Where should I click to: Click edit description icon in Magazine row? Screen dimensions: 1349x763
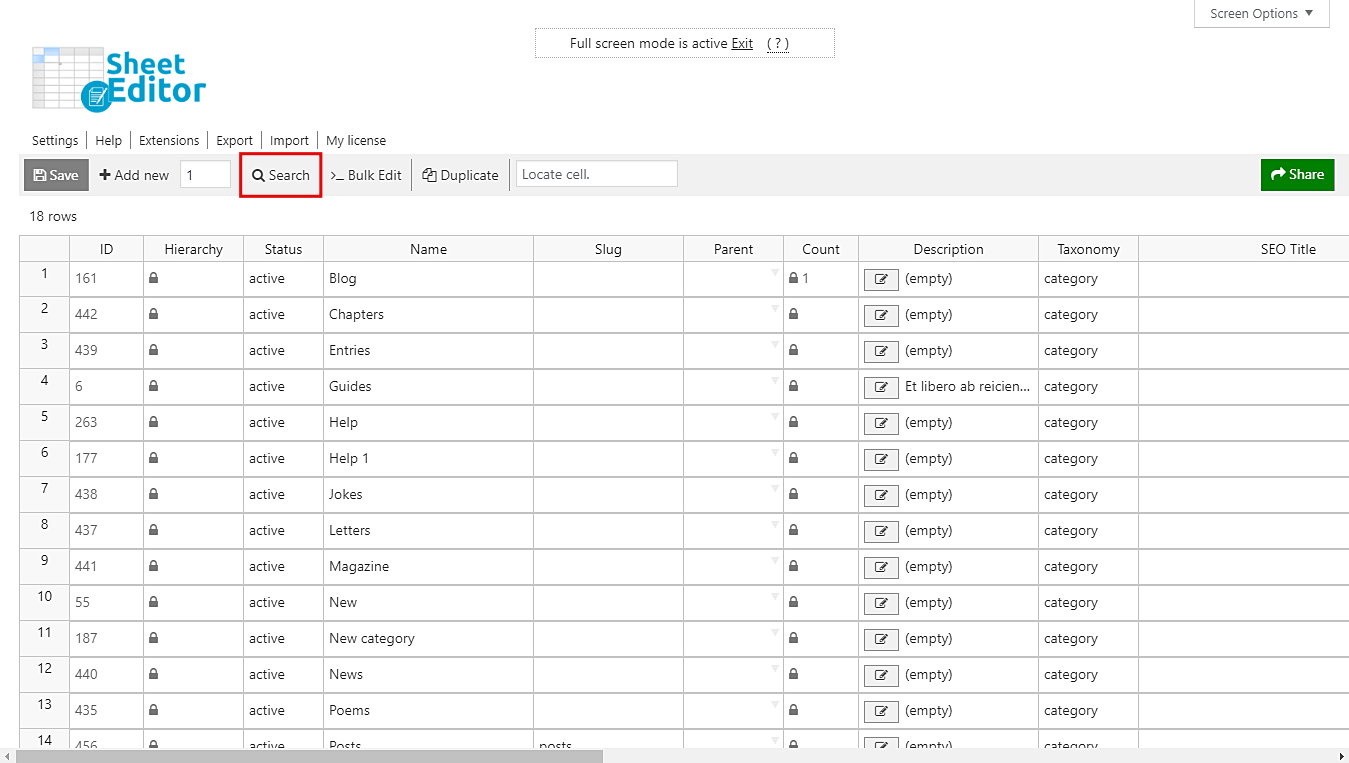(880, 567)
